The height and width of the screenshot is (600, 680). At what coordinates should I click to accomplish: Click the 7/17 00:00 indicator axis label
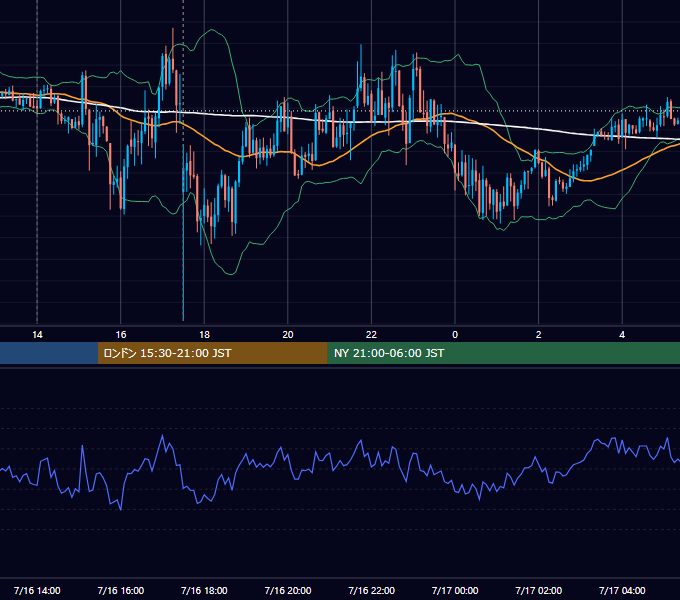(455, 590)
